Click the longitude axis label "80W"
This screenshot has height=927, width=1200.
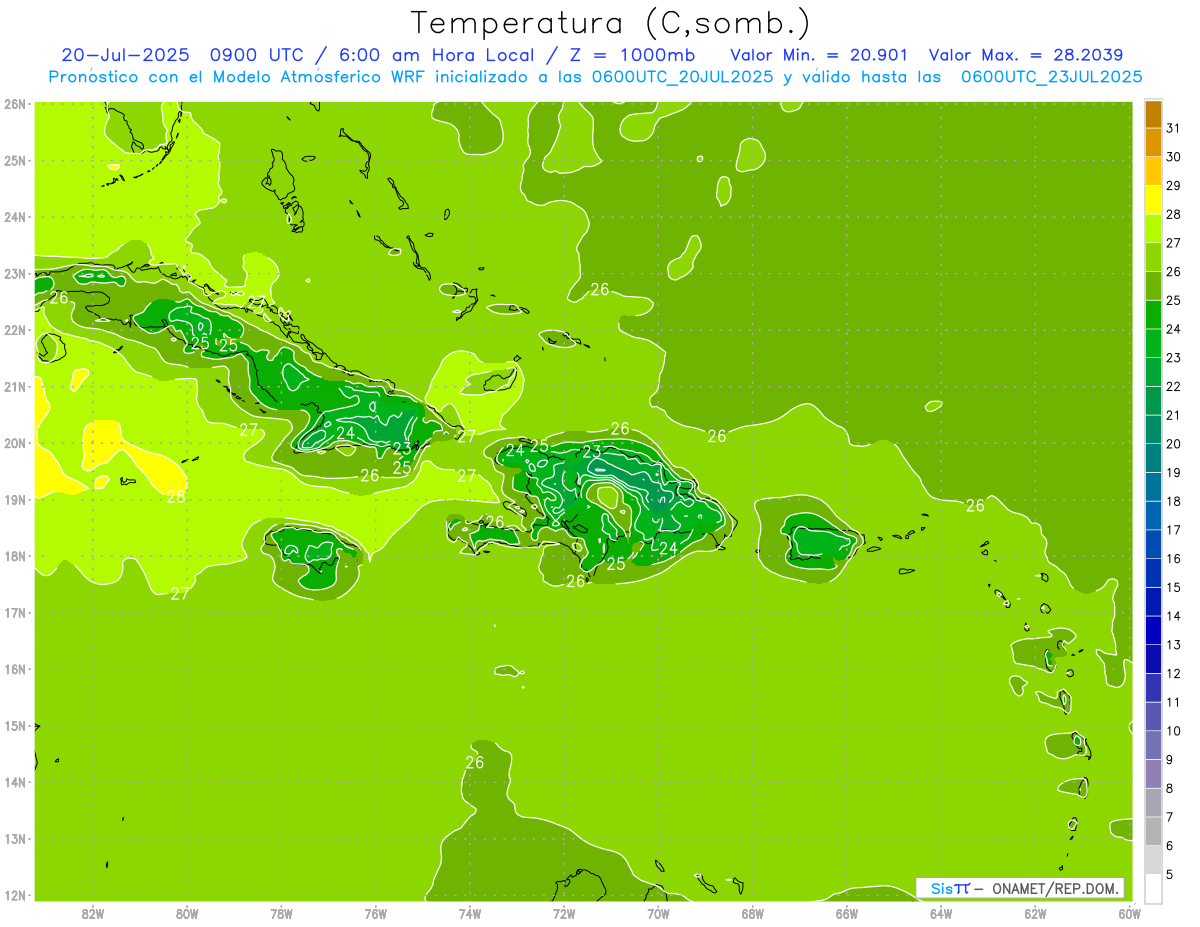coord(187,914)
